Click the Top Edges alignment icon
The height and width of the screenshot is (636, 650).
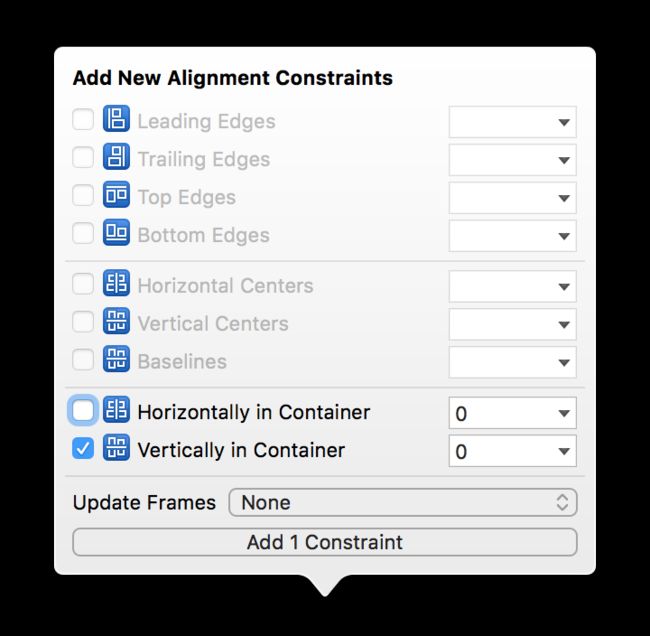click(x=116, y=194)
